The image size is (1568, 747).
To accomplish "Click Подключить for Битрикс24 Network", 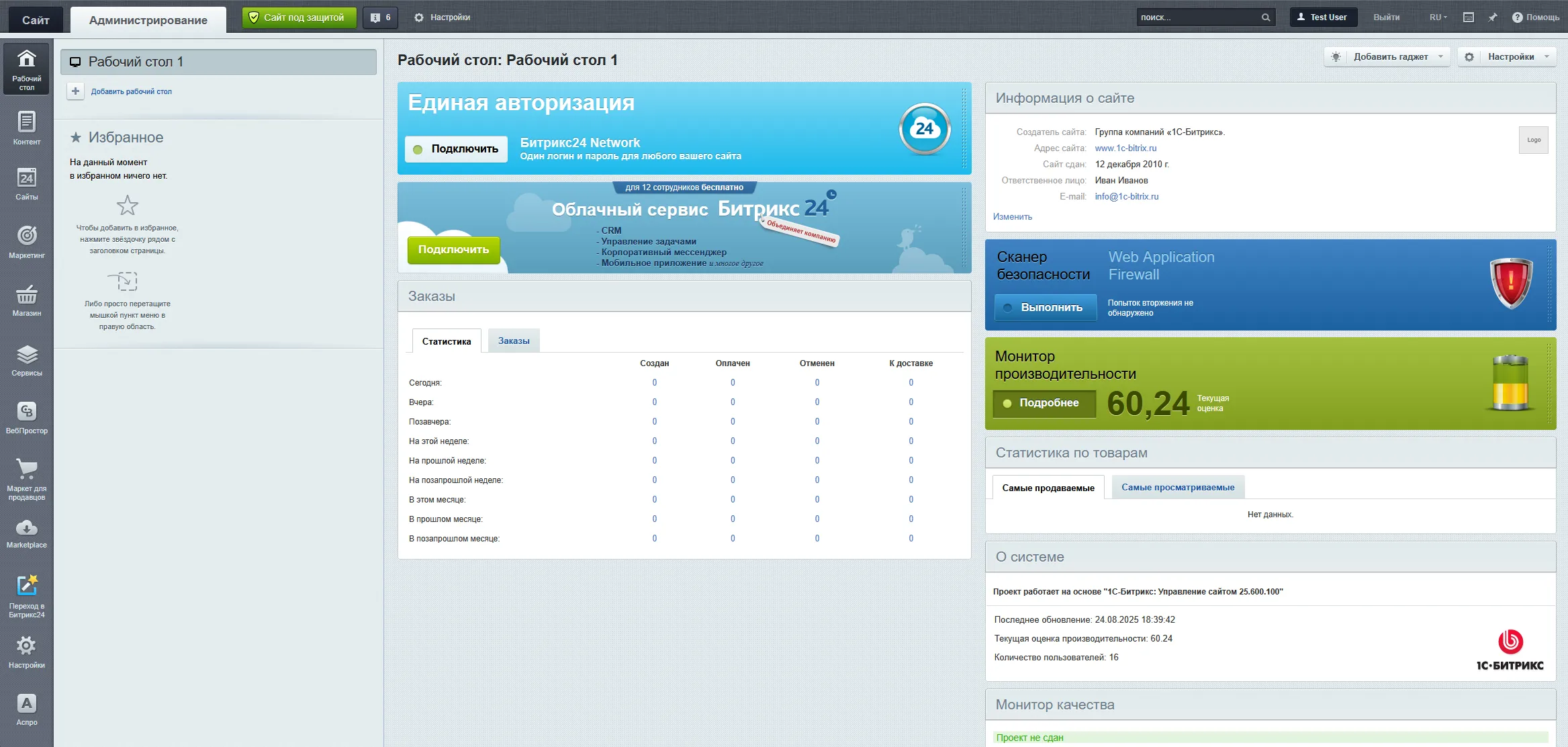I will point(456,149).
